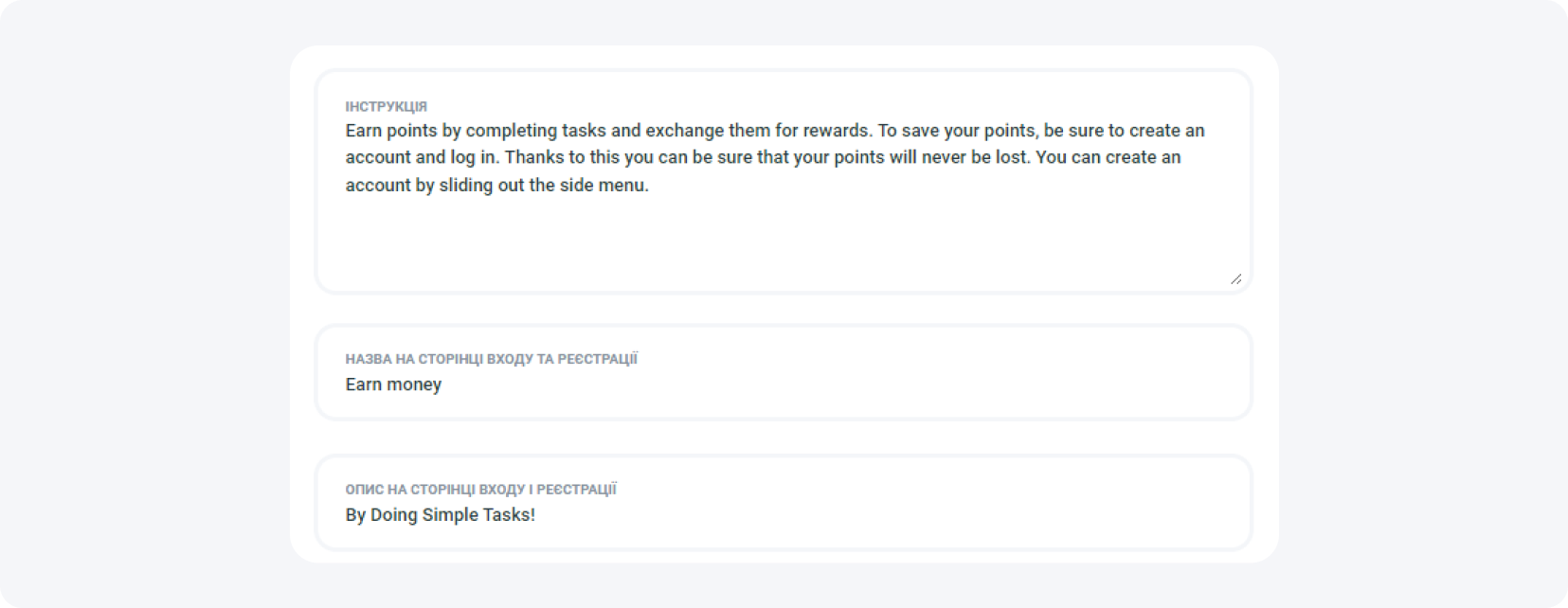The image size is (1568, 608).
Task: Click the 'By Doing Simple Tasks!' description field
Action: tap(783, 515)
